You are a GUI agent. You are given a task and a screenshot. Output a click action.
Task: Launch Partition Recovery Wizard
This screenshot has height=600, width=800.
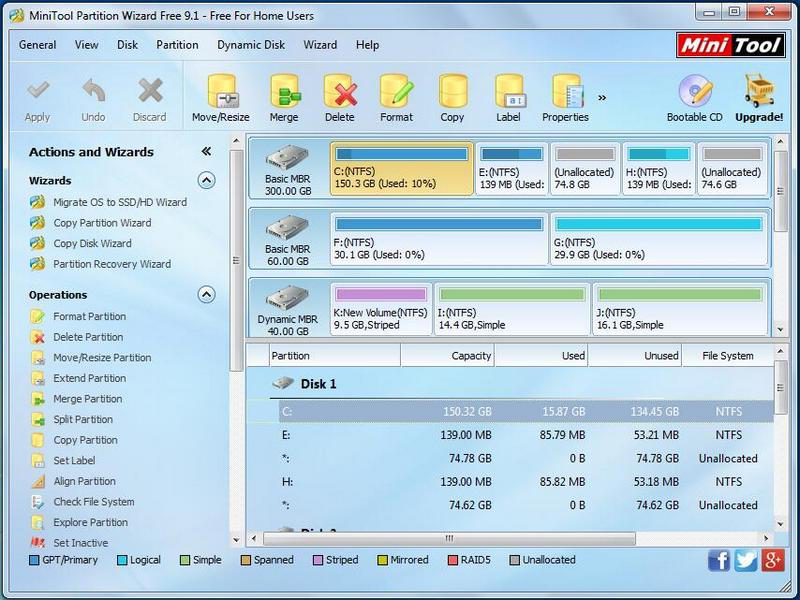[x=101, y=264]
